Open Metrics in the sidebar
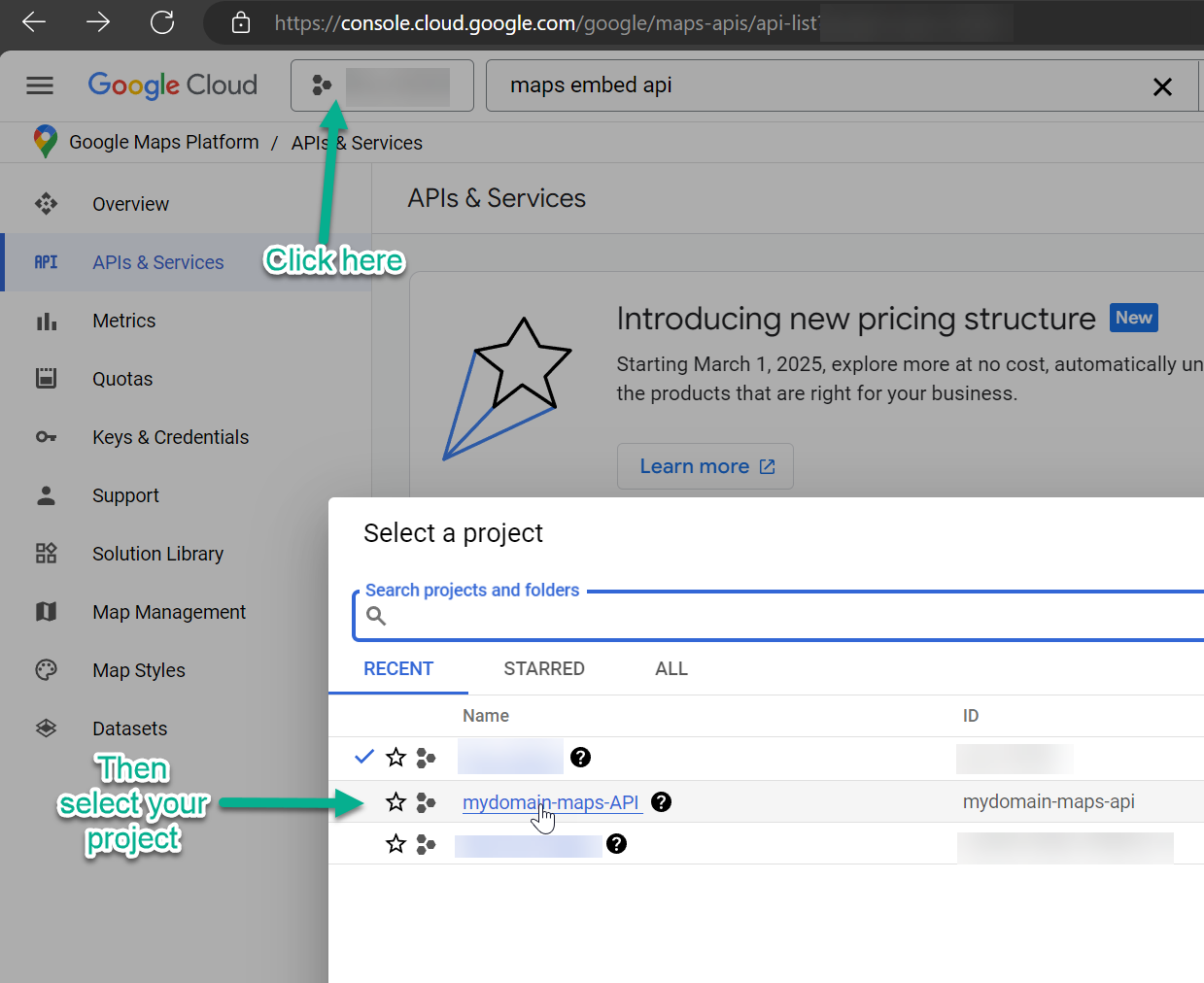 pyautogui.click(x=123, y=321)
